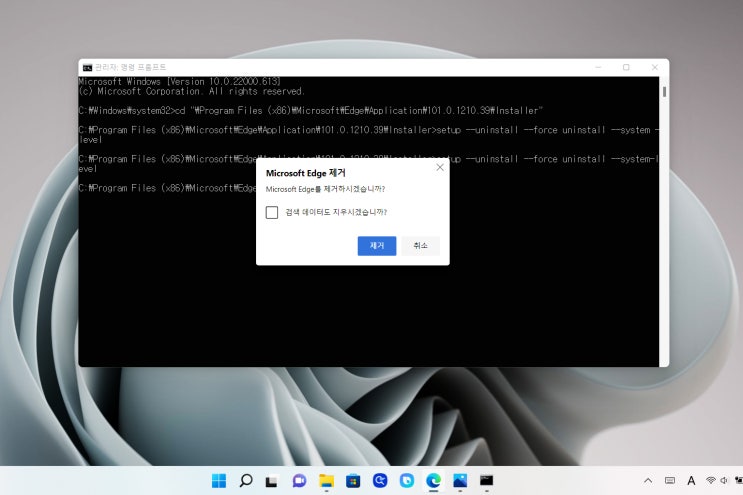Open Microsoft Store on taskbar
The image size is (743, 495).
click(x=353, y=481)
